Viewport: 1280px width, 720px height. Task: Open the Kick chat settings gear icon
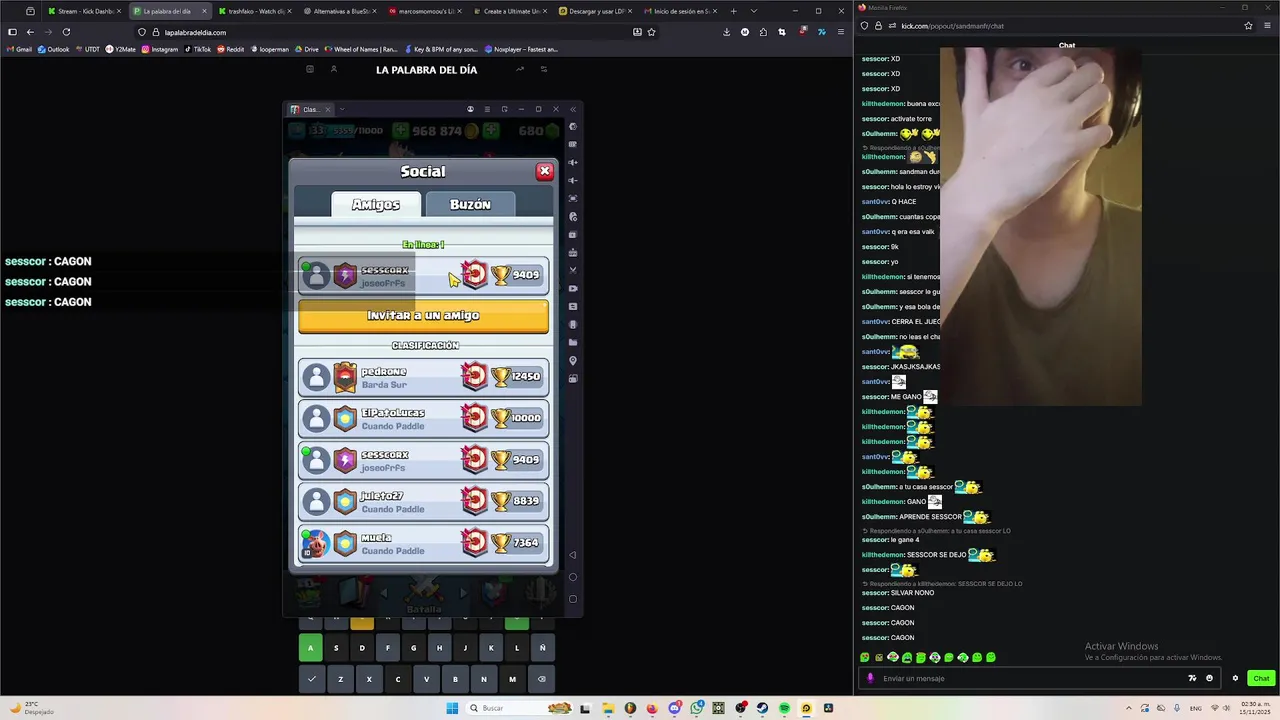1235,678
